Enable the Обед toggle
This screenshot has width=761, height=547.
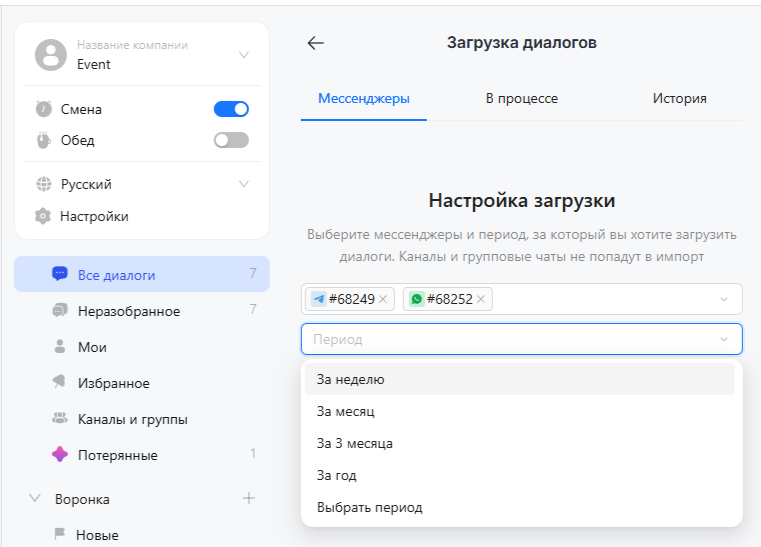pyautogui.click(x=231, y=140)
